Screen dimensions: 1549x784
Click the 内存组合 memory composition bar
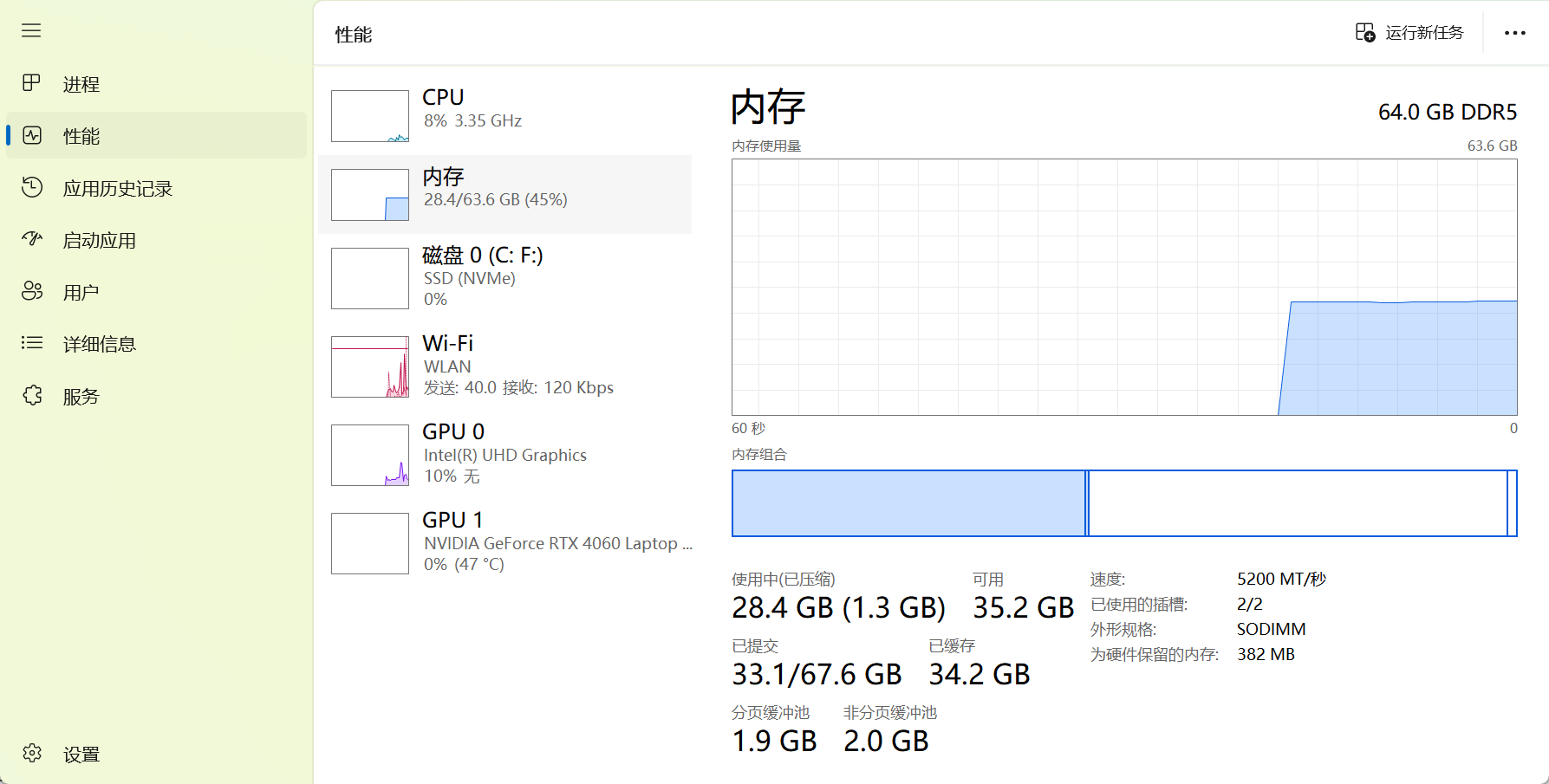1124,503
